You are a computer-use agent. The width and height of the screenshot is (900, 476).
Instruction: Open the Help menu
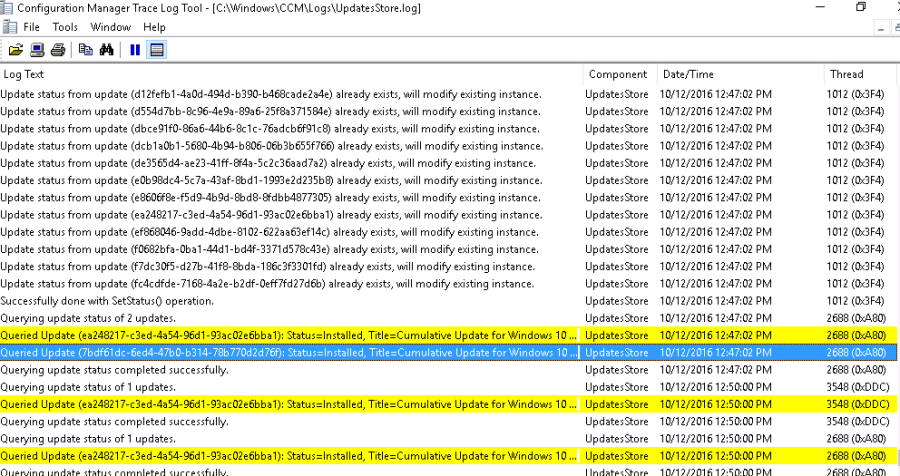pos(154,27)
